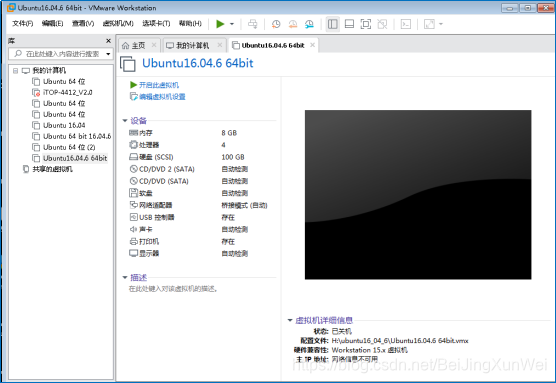This screenshot has width=556, height=383.
Task: Click the Unity mode toolbar icon
Action: point(382,24)
